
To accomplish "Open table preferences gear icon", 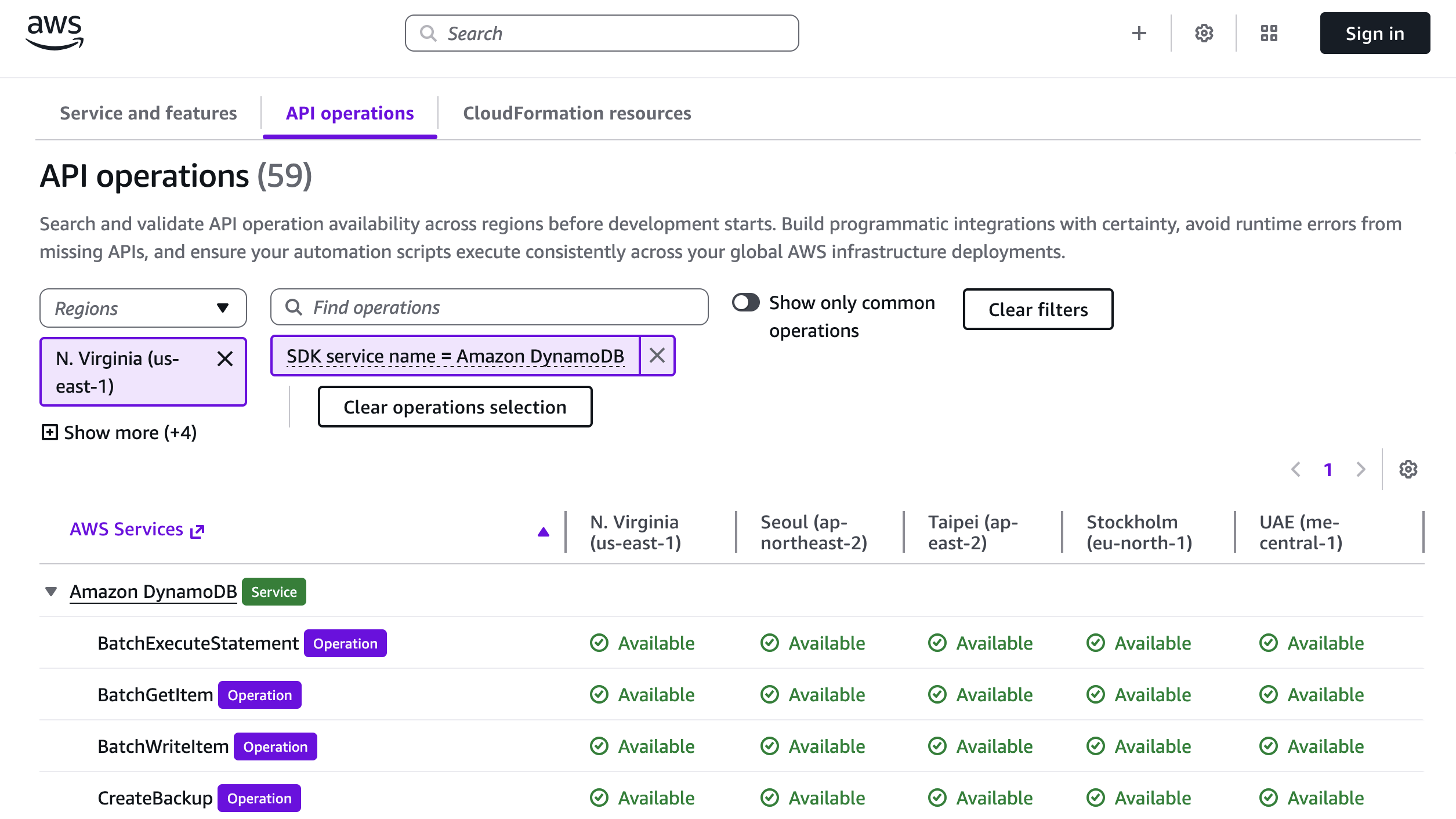I will [x=1408, y=469].
